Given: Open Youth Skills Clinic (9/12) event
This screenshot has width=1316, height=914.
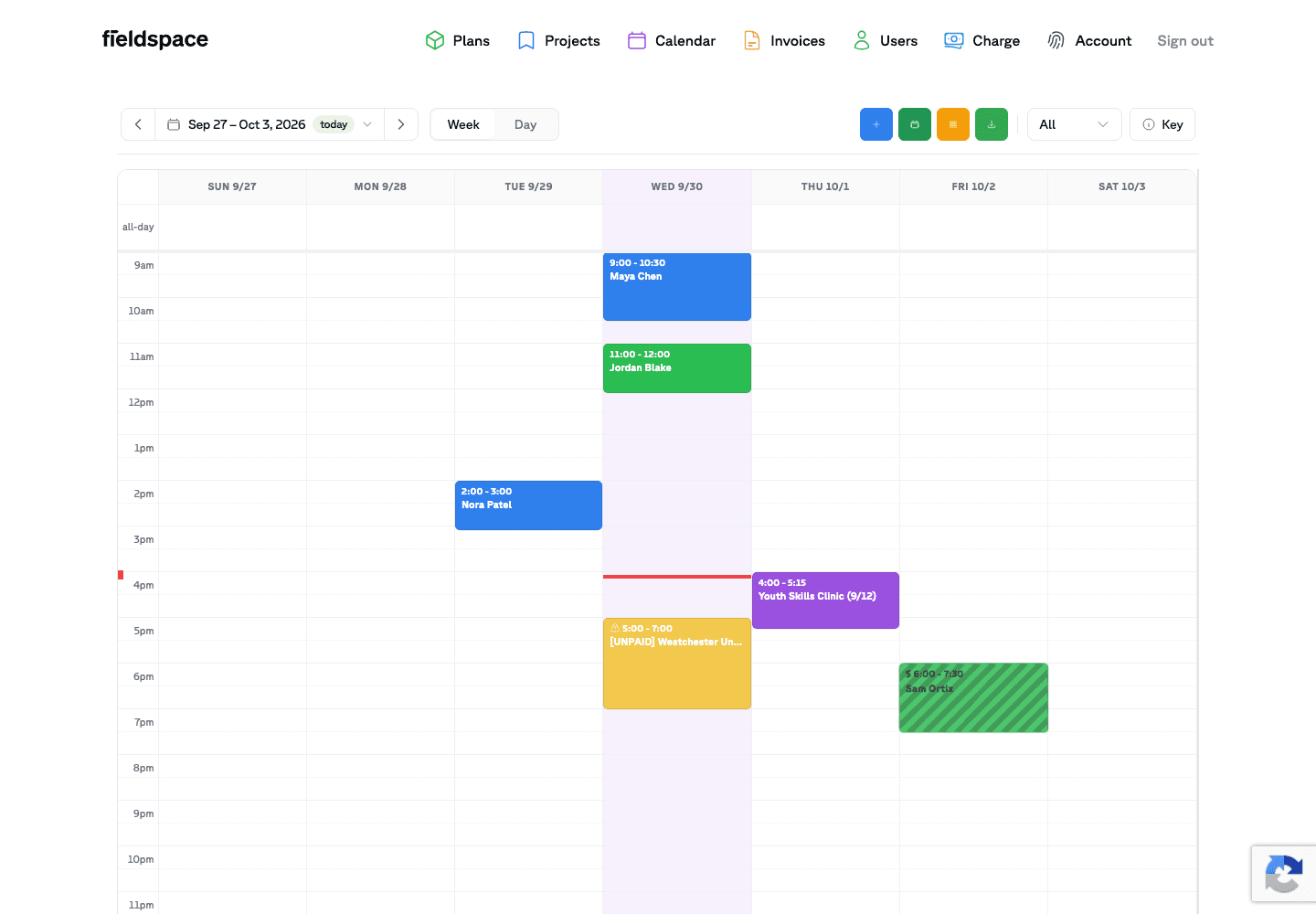Looking at the screenshot, I should (x=825, y=600).
